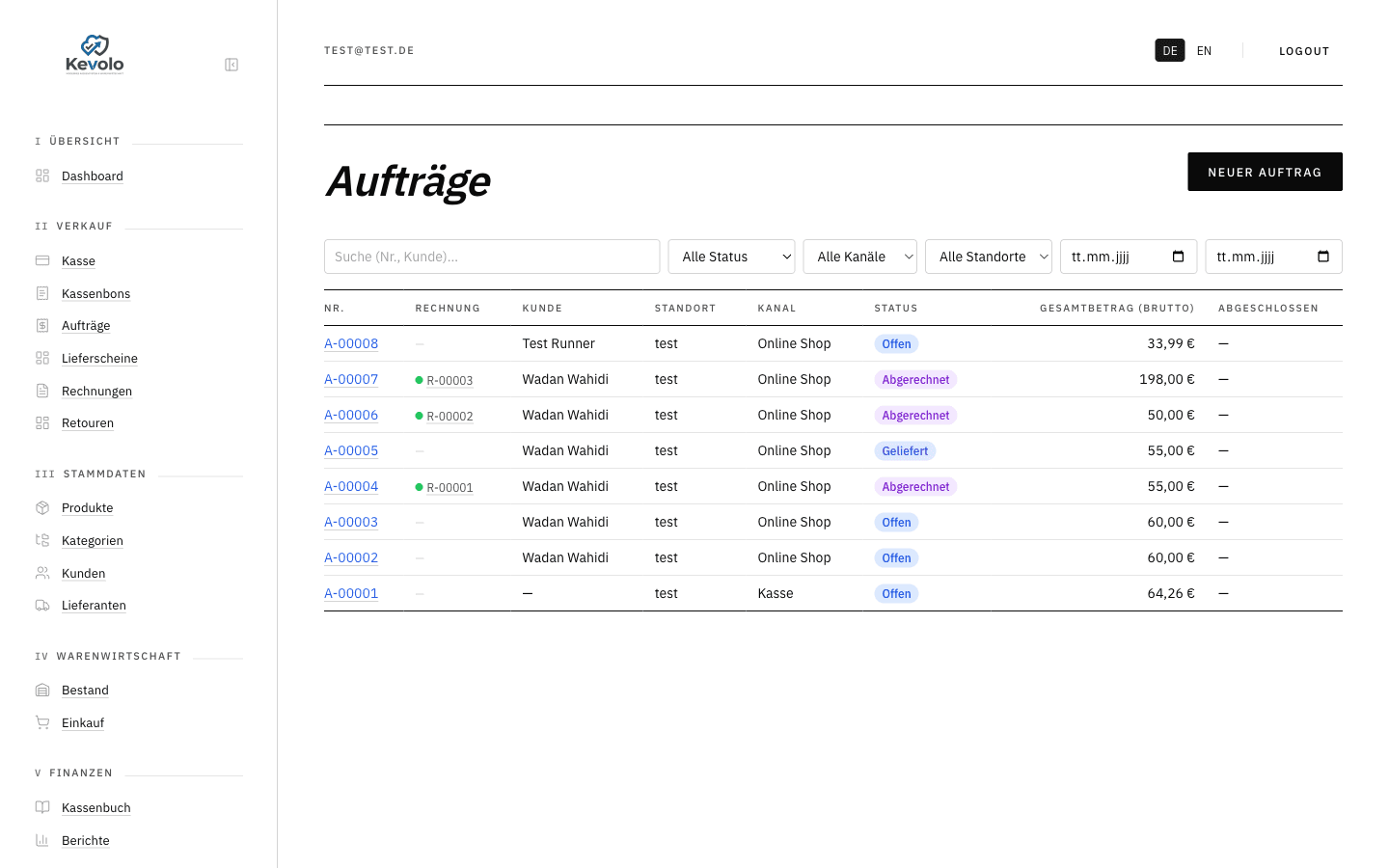Switch language to DE

coord(1170,51)
